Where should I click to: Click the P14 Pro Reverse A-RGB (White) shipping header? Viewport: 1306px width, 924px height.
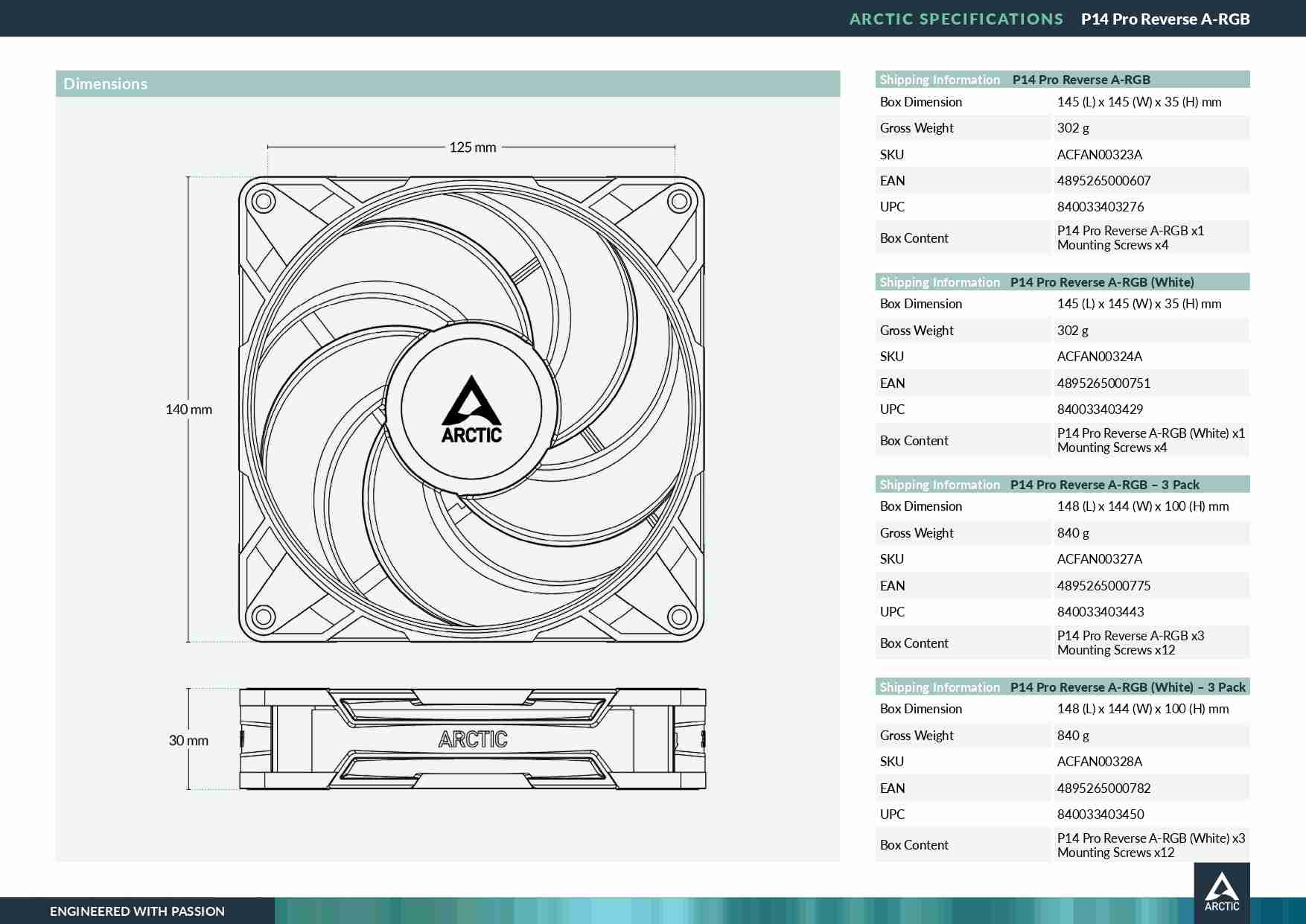[1063, 282]
